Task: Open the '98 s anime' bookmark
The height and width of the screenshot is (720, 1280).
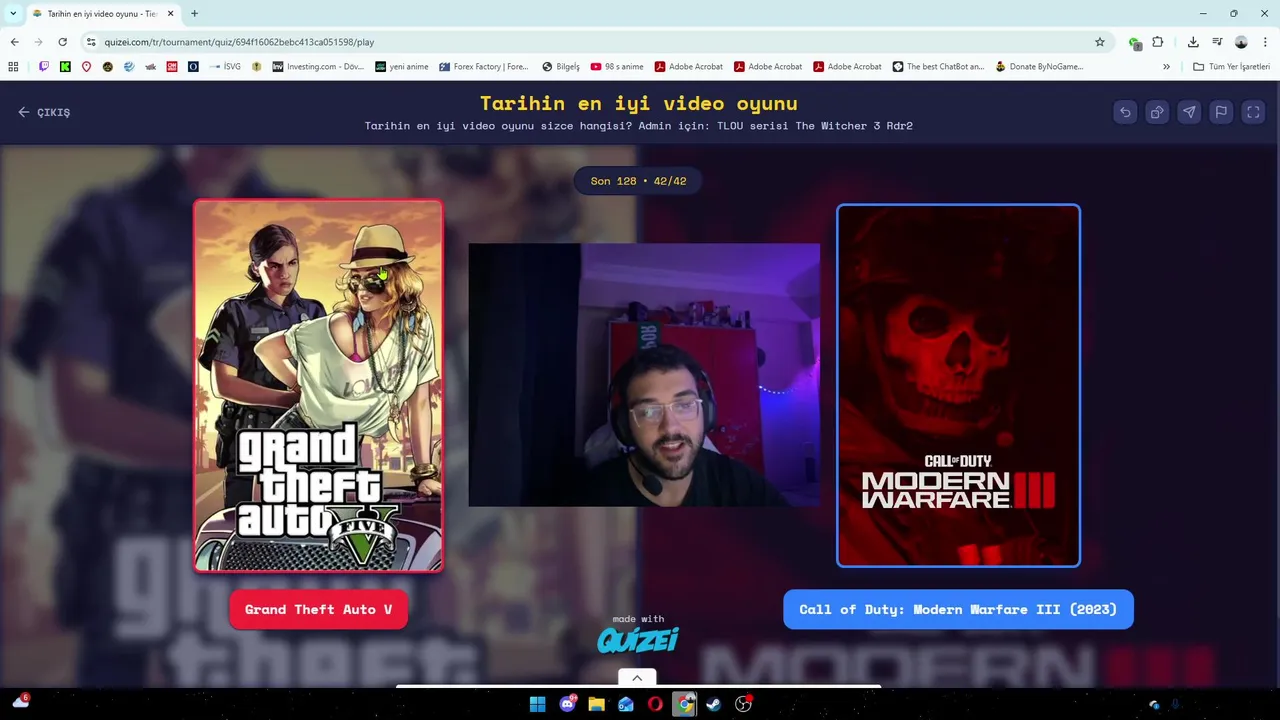Action: point(617,67)
